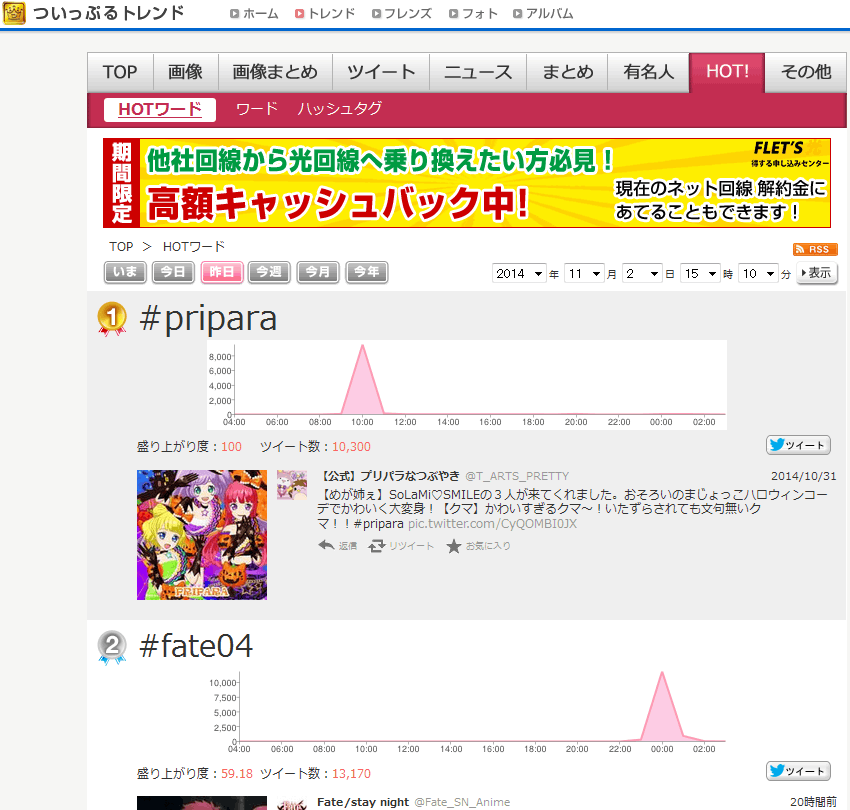Click the Twitter bird tweet button for #fate04
This screenshot has height=810, width=850.
[x=797, y=771]
